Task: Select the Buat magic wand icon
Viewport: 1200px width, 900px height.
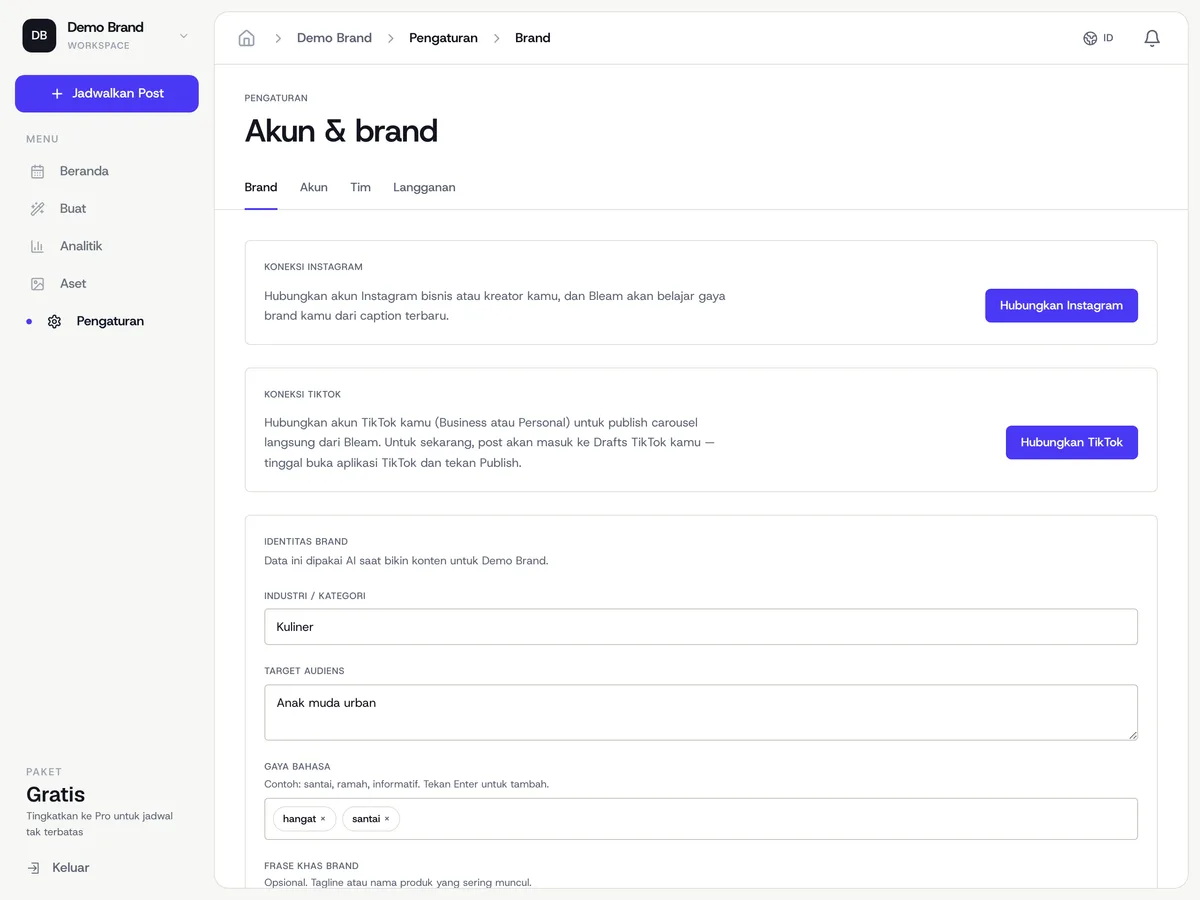Action: click(x=37, y=209)
